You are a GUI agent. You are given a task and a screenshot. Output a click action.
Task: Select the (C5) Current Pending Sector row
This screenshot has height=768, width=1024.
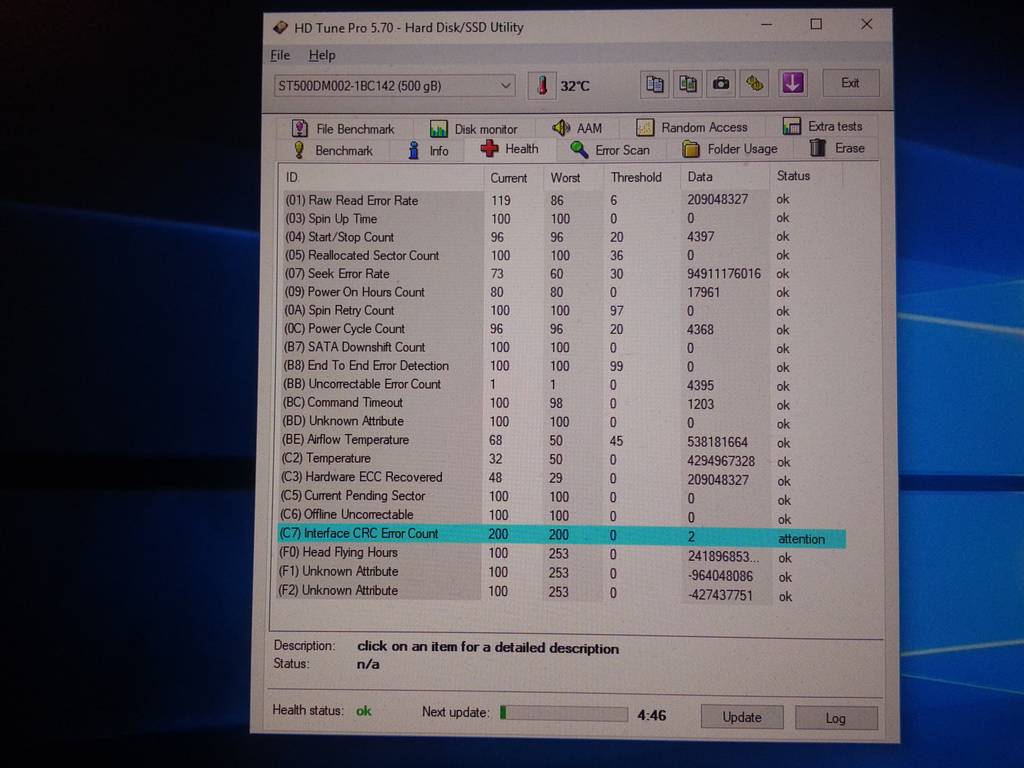coord(562,497)
